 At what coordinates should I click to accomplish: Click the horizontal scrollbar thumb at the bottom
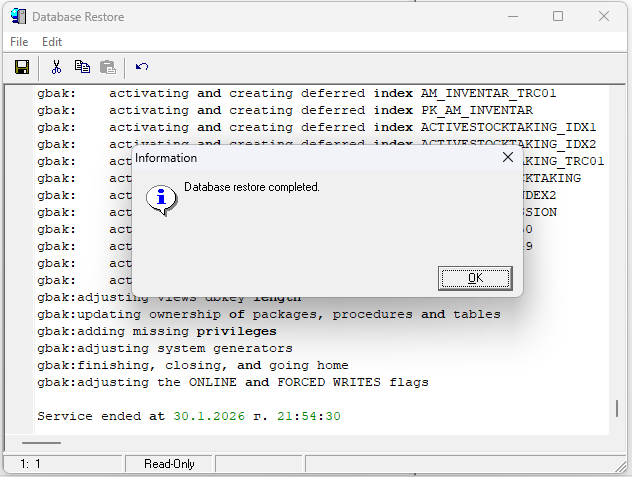[x=41, y=442]
